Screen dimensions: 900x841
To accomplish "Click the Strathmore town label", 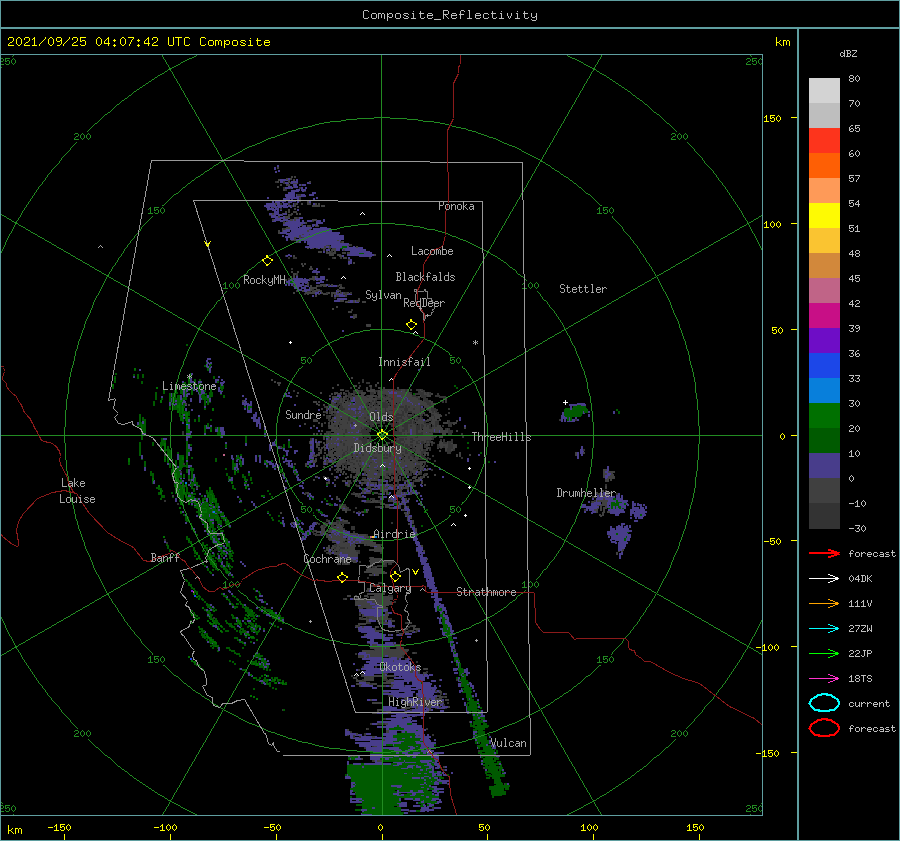I will pyautogui.click(x=486, y=592).
